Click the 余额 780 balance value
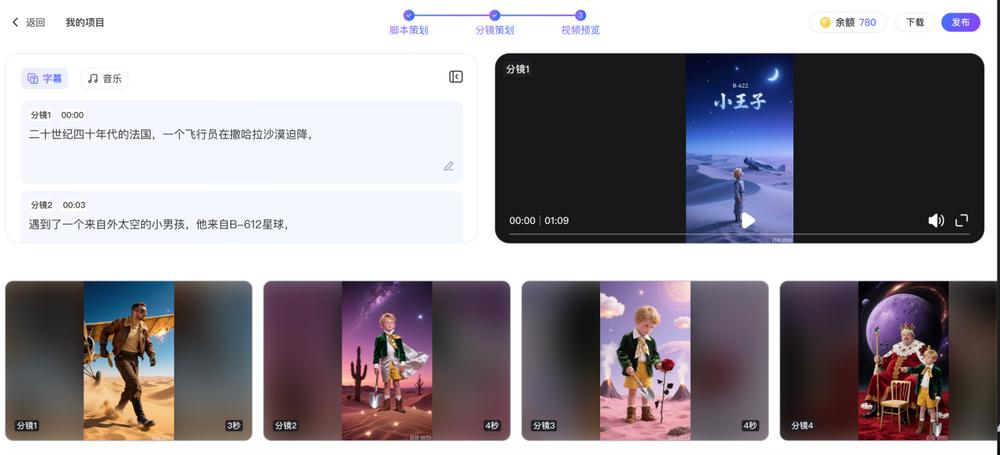This screenshot has width=1000, height=455. [867, 22]
